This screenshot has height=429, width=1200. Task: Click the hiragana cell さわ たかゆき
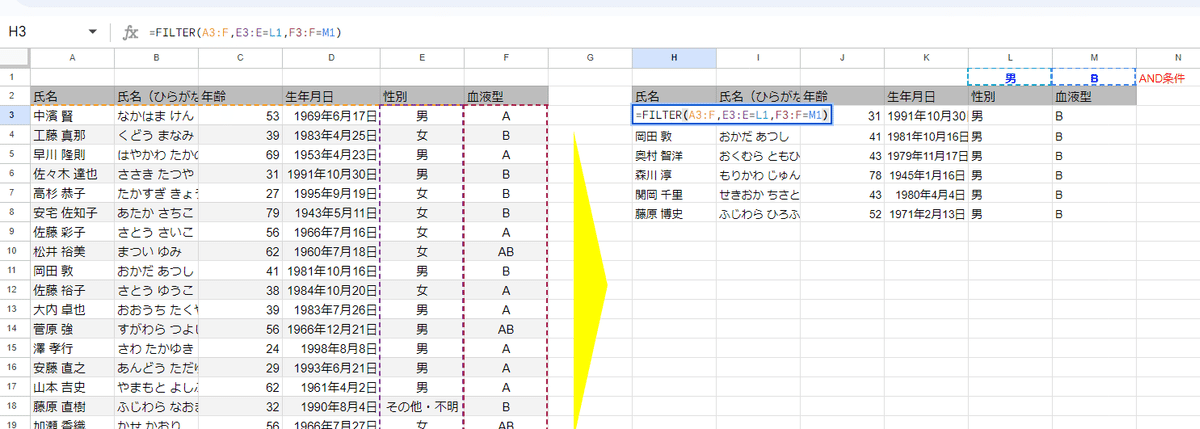(x=157, y=348)
